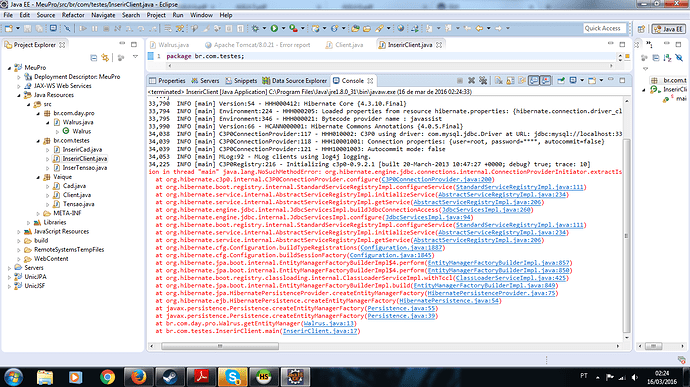Open the Refactor menu

tap(73, 15)
